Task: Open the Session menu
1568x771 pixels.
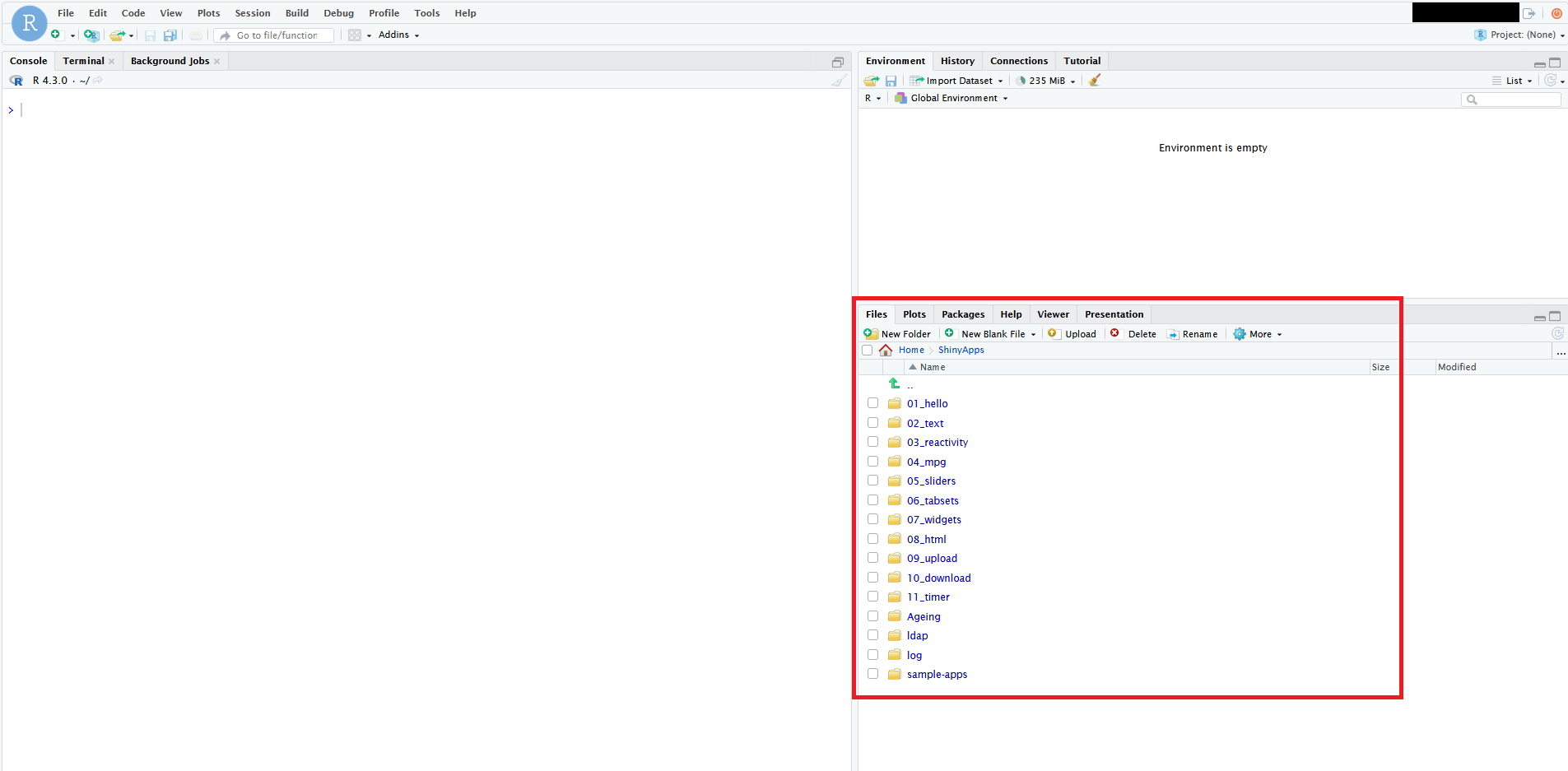Action: (252, 13)
